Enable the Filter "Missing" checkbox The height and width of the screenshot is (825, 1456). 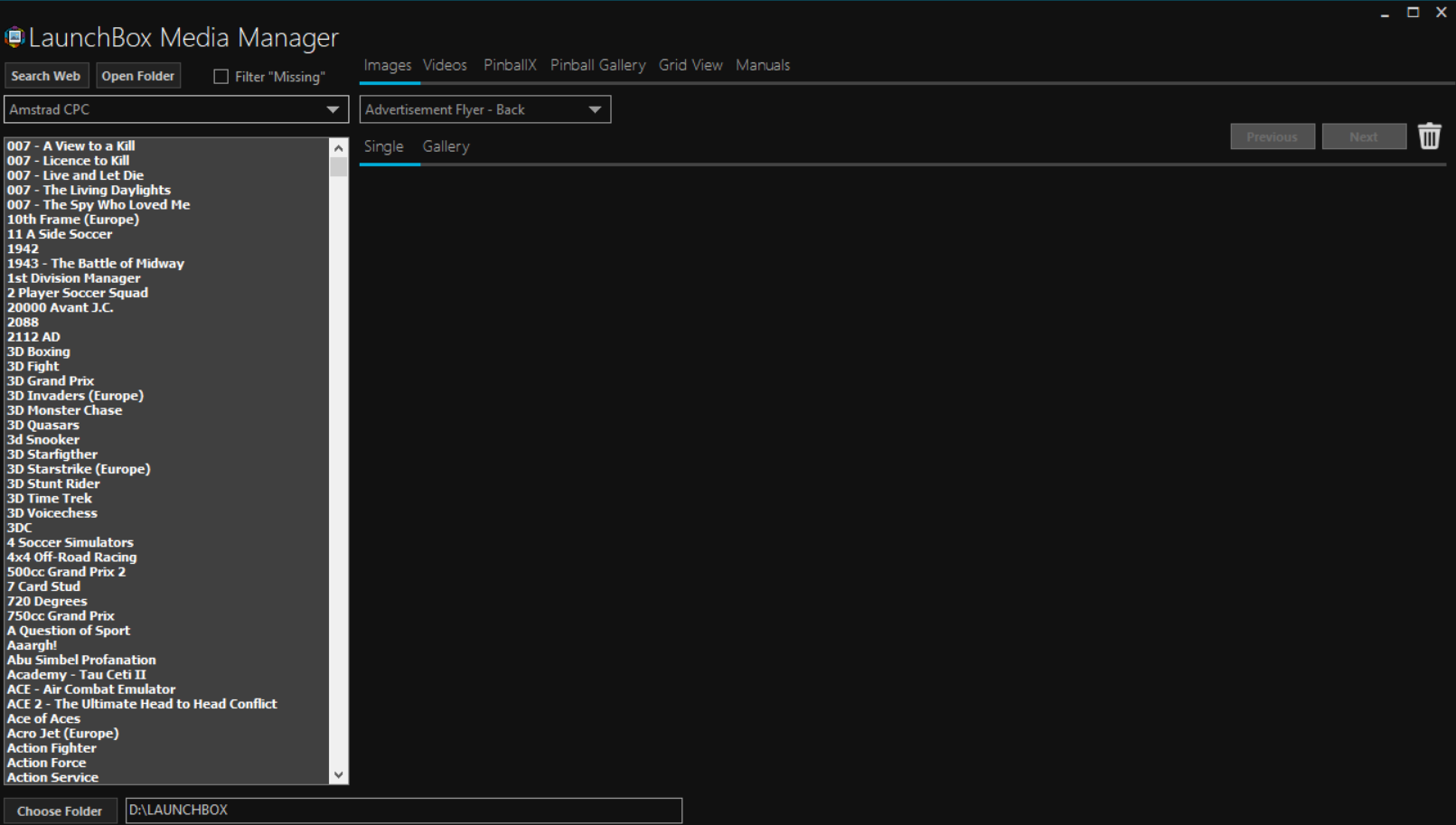[221, 77]
